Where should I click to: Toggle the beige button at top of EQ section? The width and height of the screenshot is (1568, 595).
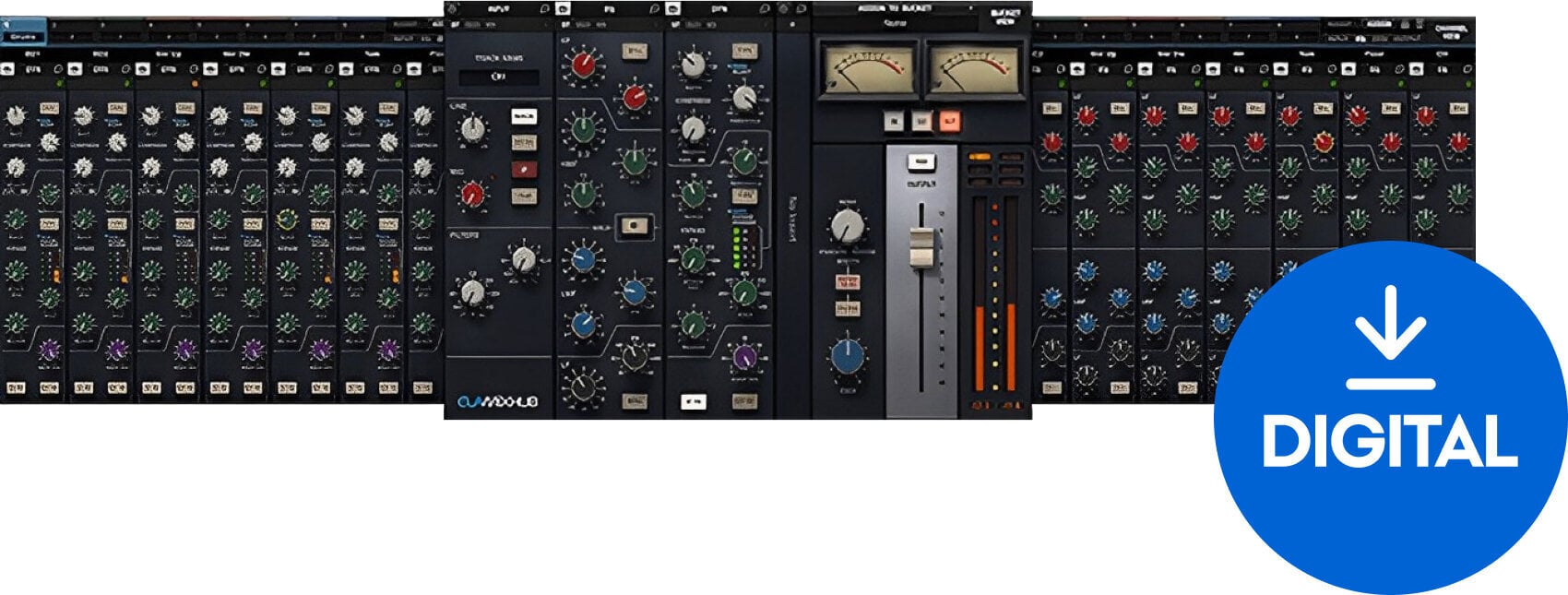[635, 51]
